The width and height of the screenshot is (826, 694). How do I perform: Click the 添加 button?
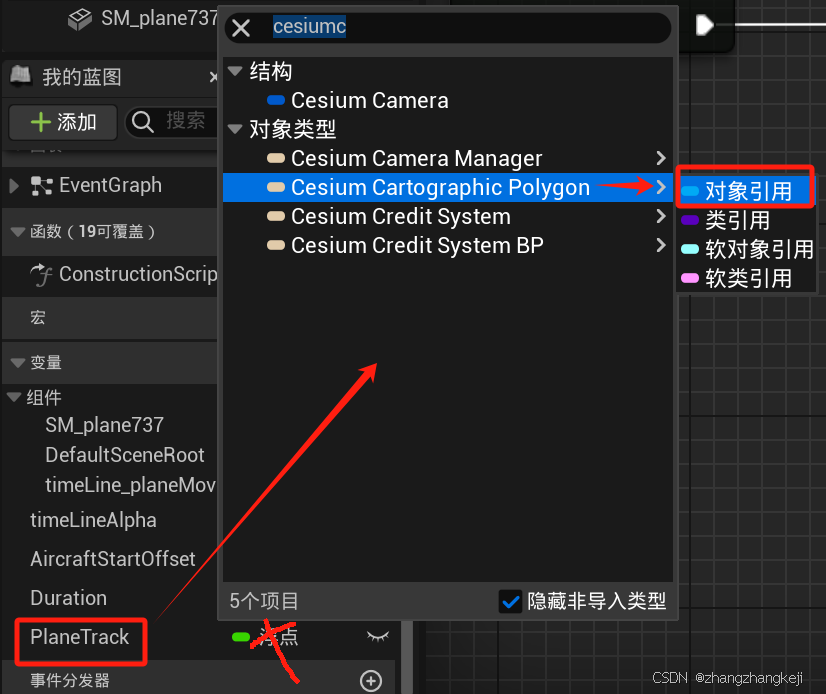[63, 122]
